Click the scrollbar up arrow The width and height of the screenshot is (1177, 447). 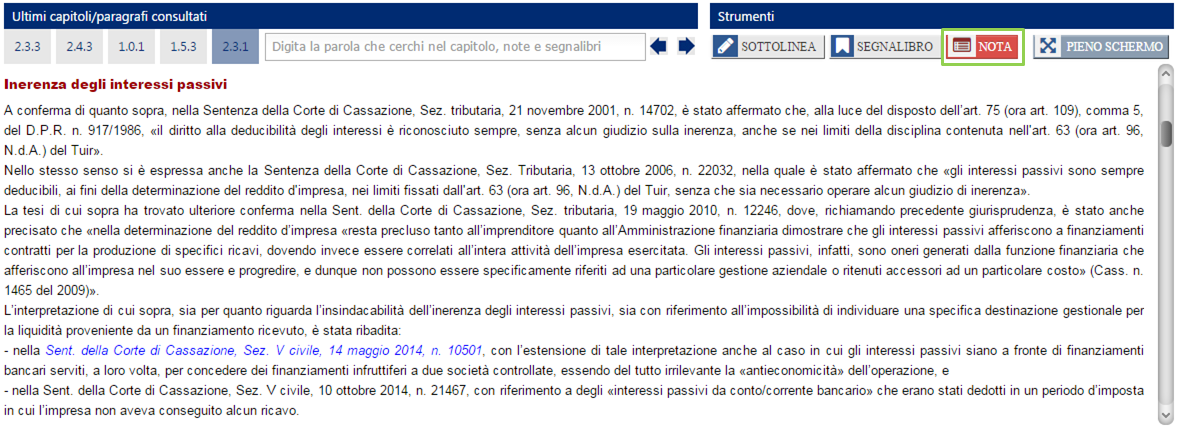coord(1166,74)
